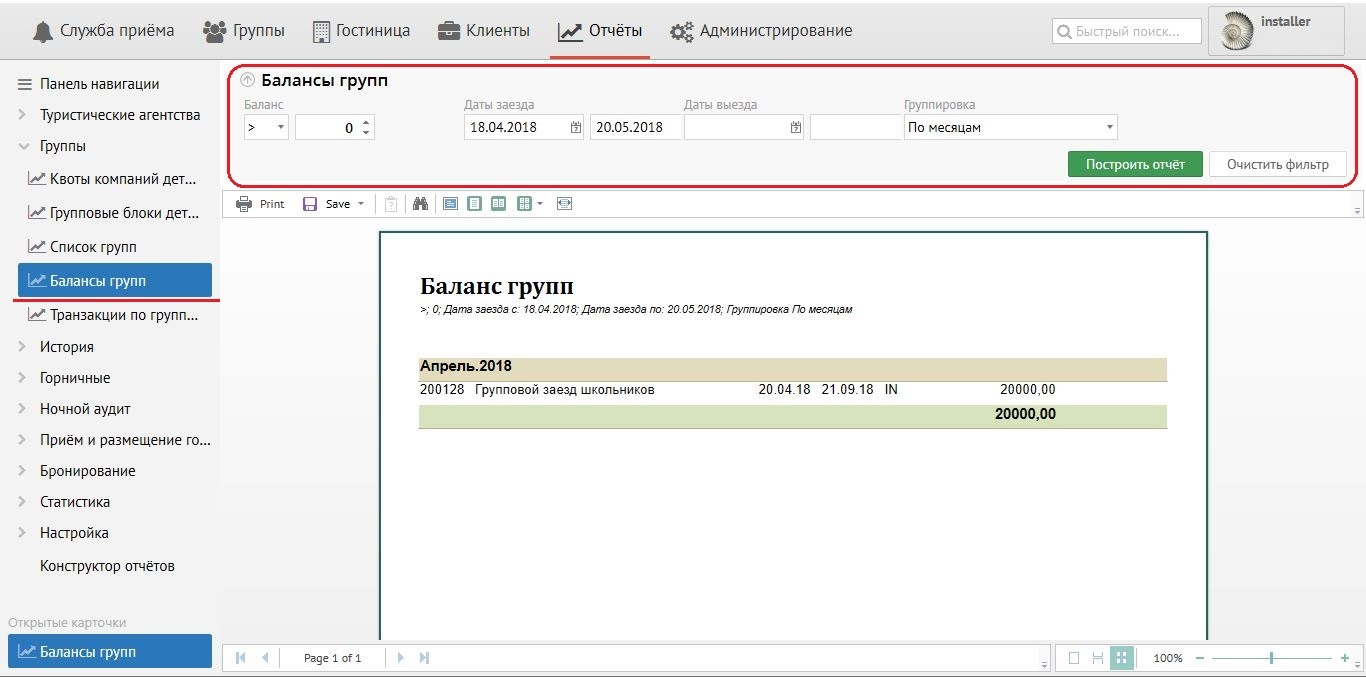Image resolution: width=1366 pixels, height=677 pixels.
Task: Open the Администрирование menu
Action: click(761, 31)
